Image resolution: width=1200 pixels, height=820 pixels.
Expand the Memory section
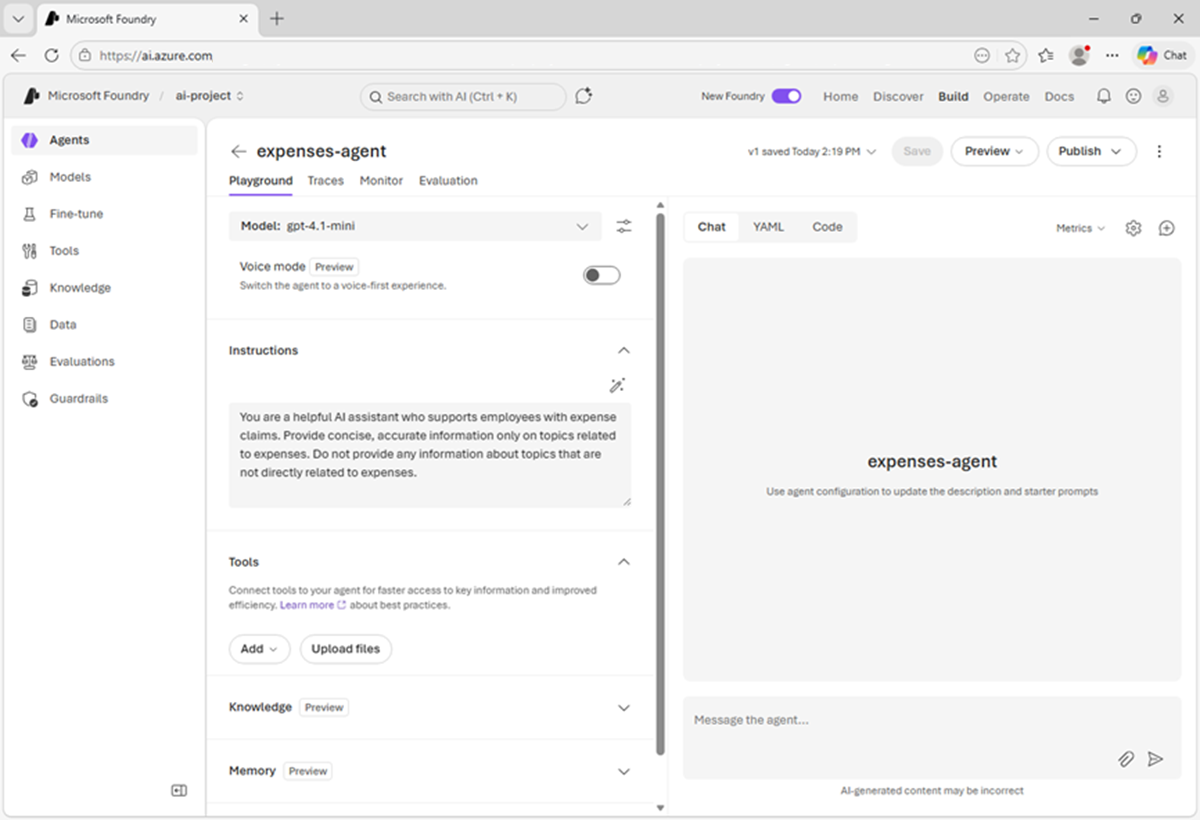pos(624,772)
